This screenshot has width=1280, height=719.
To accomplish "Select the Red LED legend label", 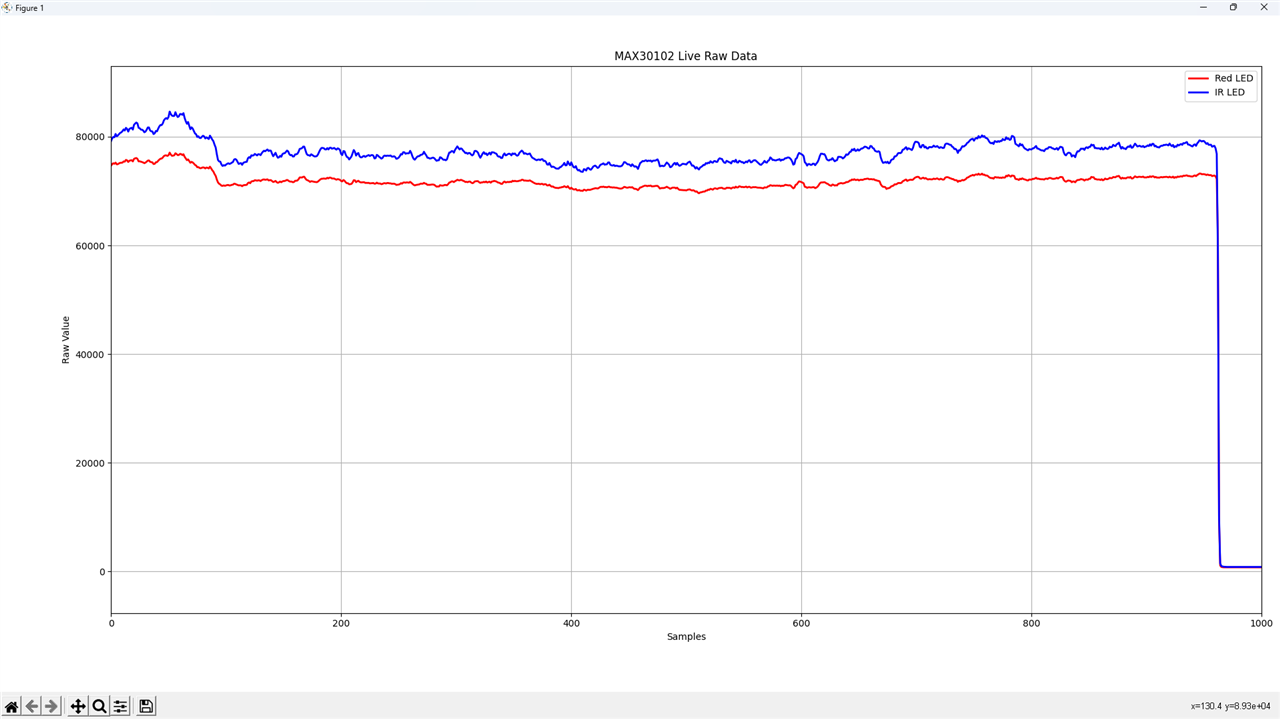I will point(1233,78).
